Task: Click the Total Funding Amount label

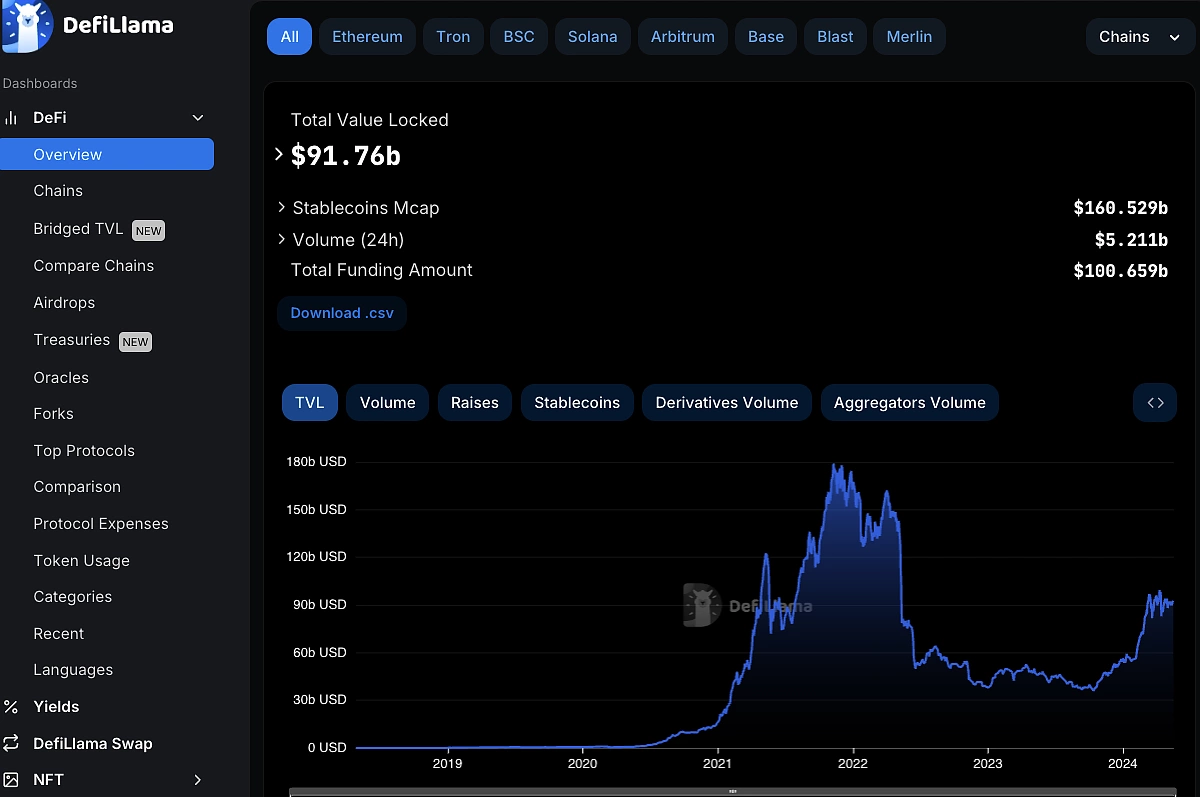Action: [x=382, y=270]
